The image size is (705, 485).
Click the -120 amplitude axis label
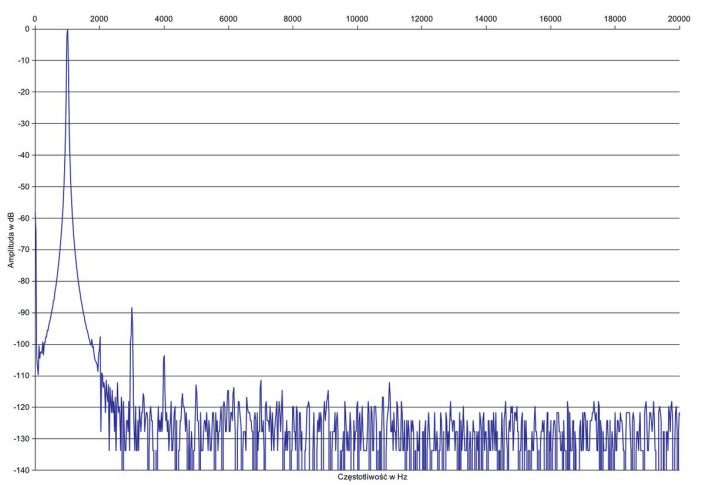pos(22,407)
